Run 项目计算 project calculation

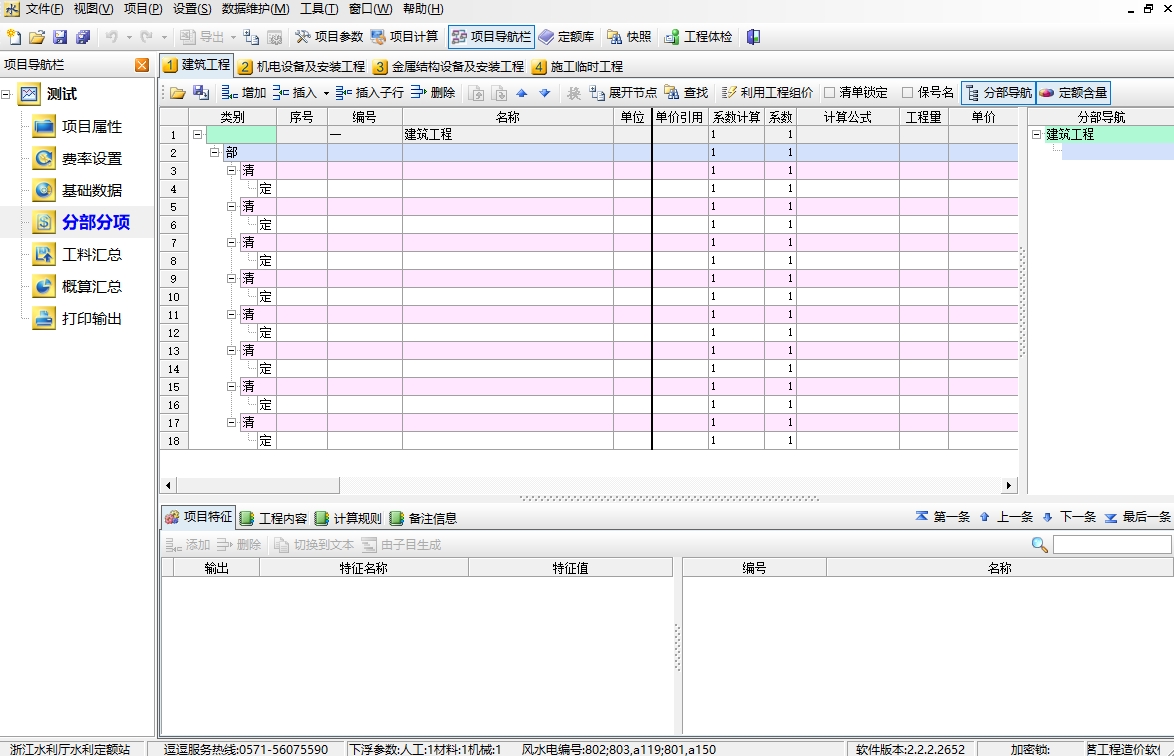404,37
